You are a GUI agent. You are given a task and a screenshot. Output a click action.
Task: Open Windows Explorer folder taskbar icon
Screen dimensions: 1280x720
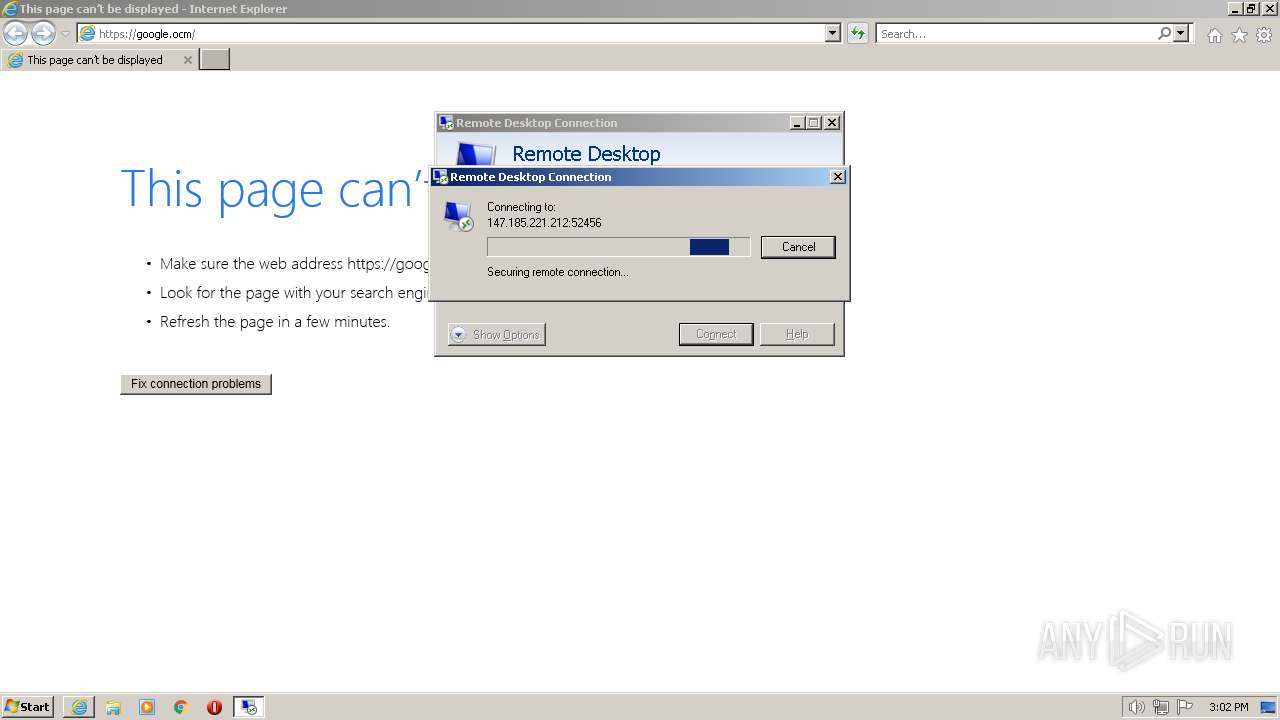tap(113, 707)
